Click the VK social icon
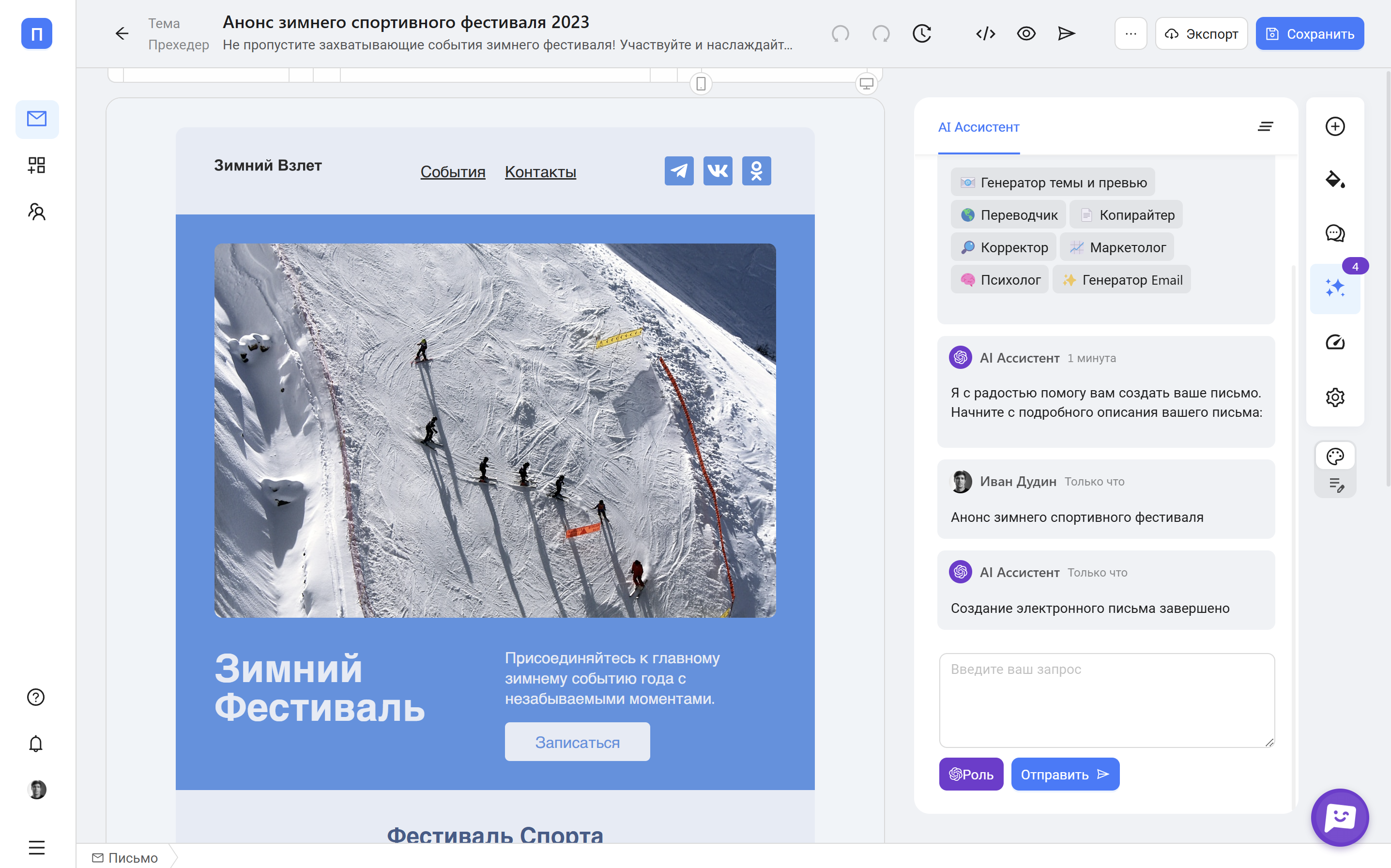1391x868 pixels. click(x=718, y=170)
